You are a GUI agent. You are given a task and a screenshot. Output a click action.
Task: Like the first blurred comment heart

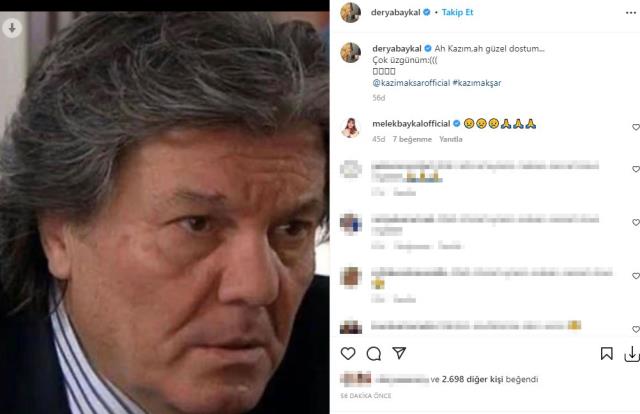[x=636, y=169]
